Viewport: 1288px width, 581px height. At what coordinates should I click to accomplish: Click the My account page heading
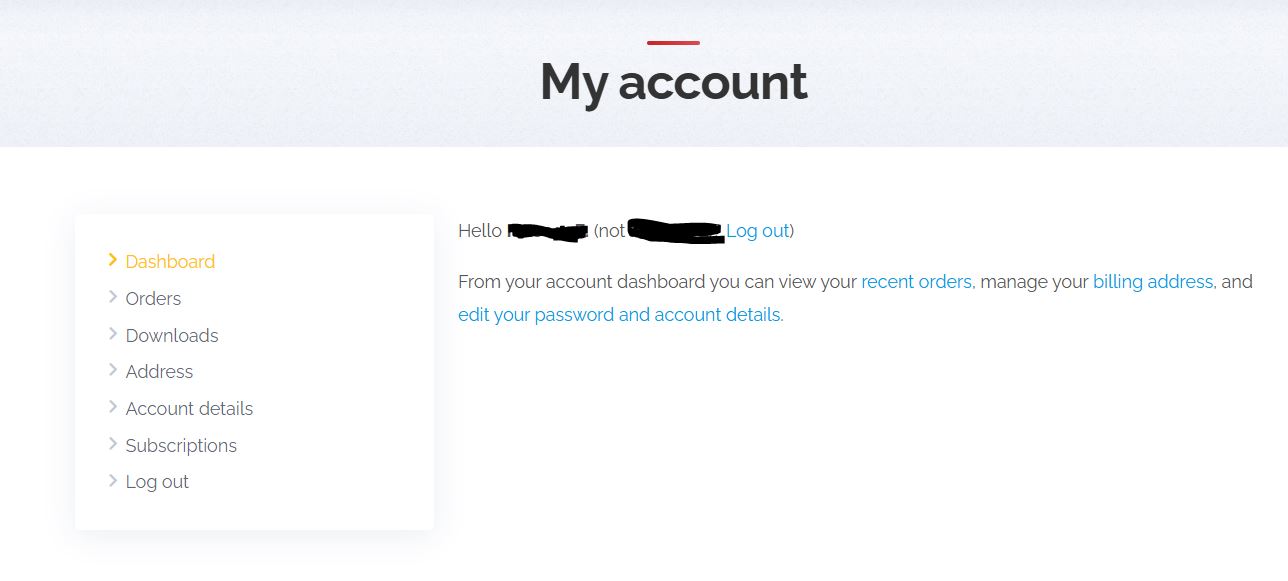(674, 81)
